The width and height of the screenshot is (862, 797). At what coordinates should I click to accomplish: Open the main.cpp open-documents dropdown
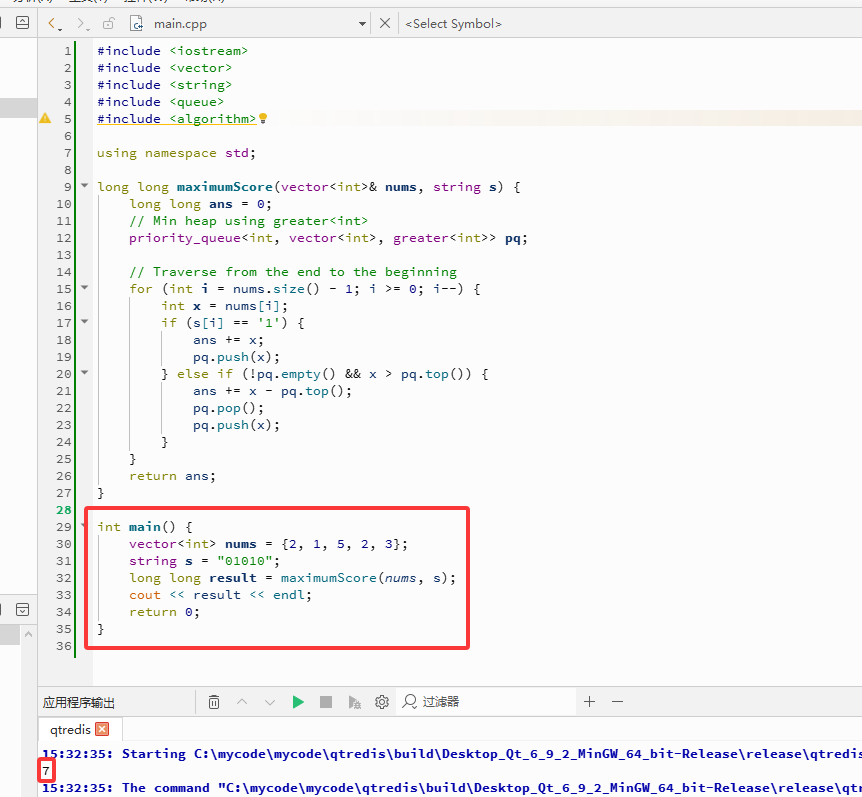(362, 24)
